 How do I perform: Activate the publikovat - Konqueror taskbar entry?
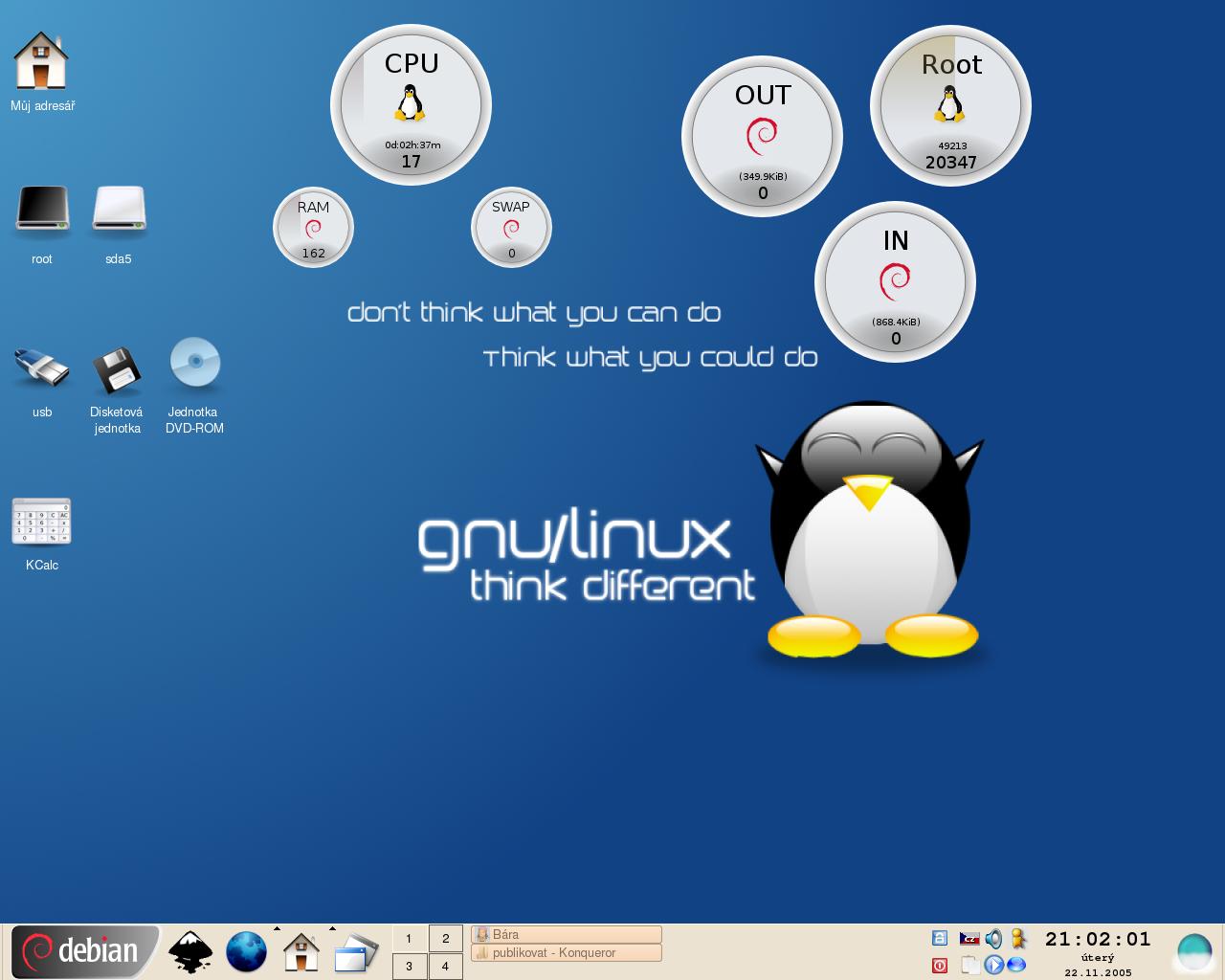coord(567,952)
